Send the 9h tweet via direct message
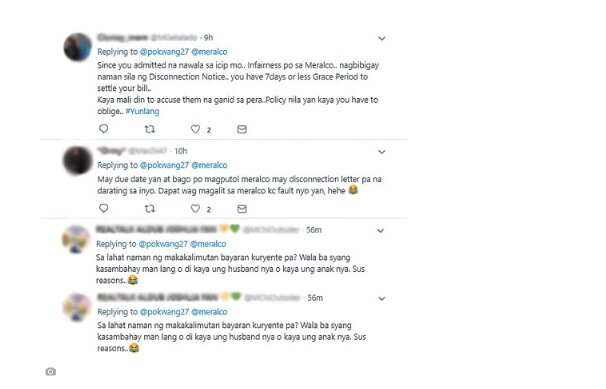This screenshot has height=389, width=606. pos(242,129)
